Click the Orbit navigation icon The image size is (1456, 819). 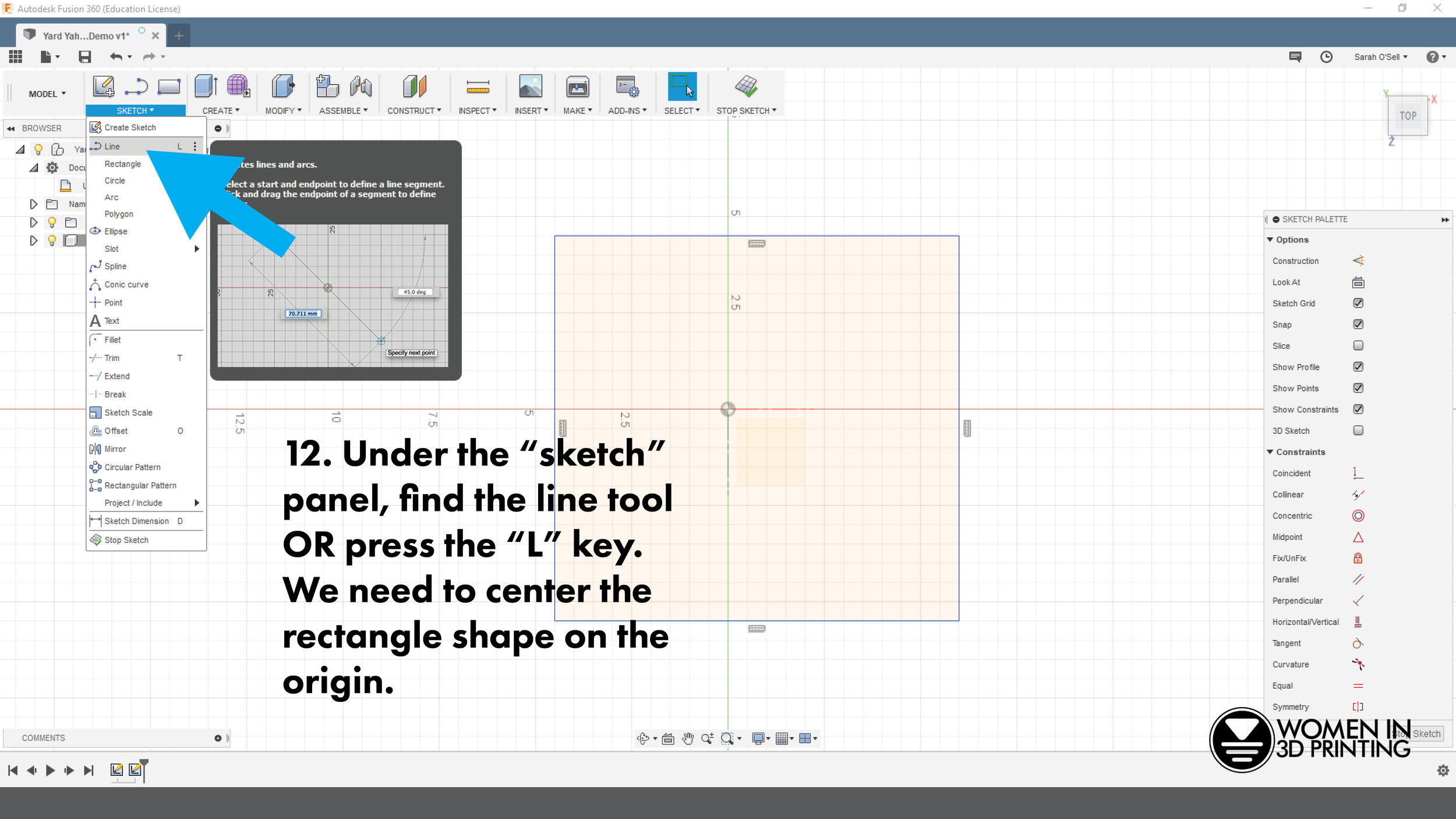tap(643, 739)
